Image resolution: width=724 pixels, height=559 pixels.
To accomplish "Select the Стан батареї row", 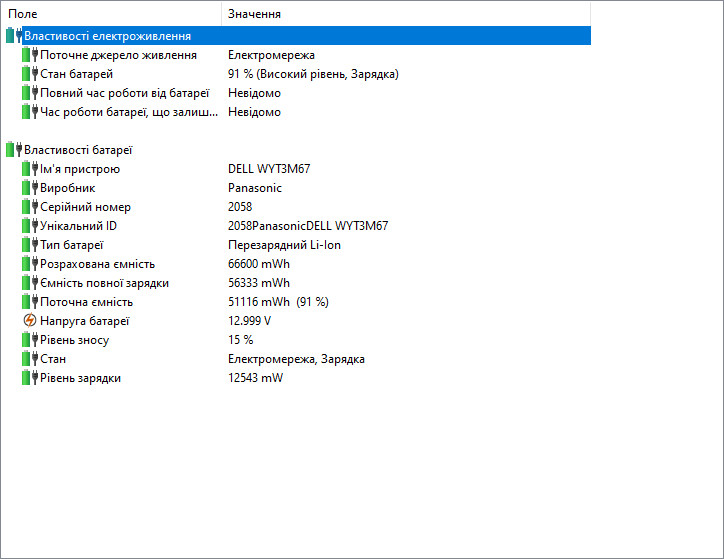I will point(76,74).
